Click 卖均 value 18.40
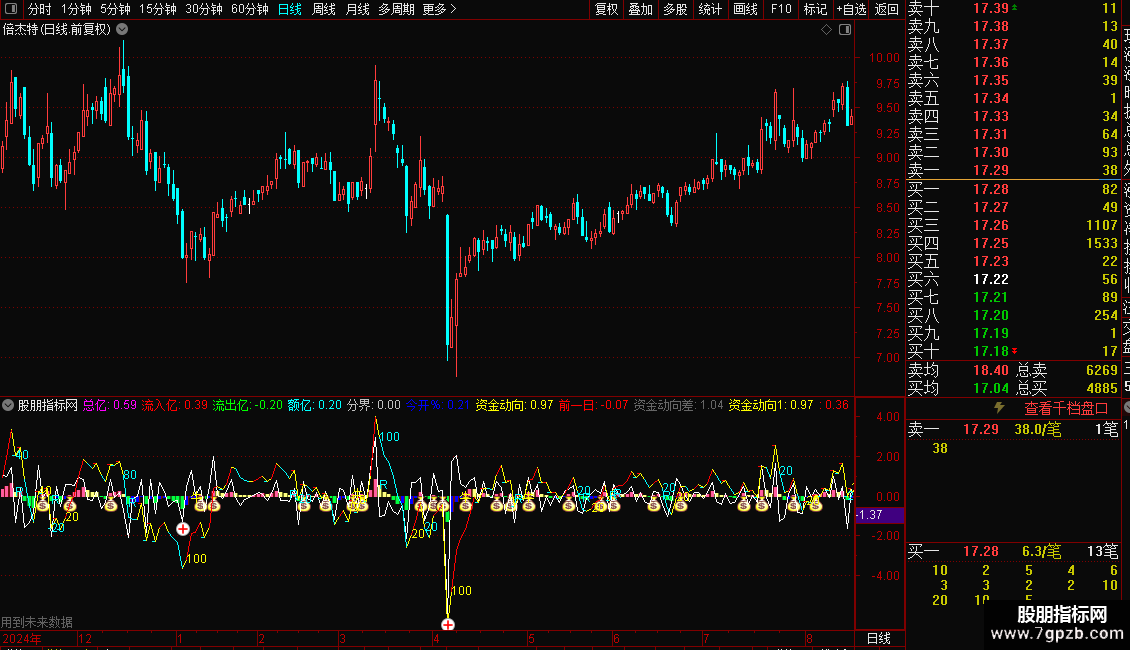 (990, 370)
